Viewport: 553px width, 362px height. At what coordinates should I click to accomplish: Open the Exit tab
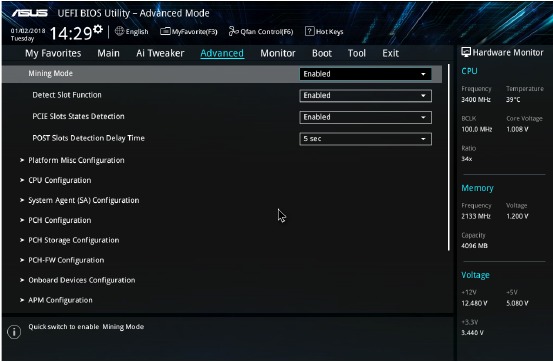[390, 53]
